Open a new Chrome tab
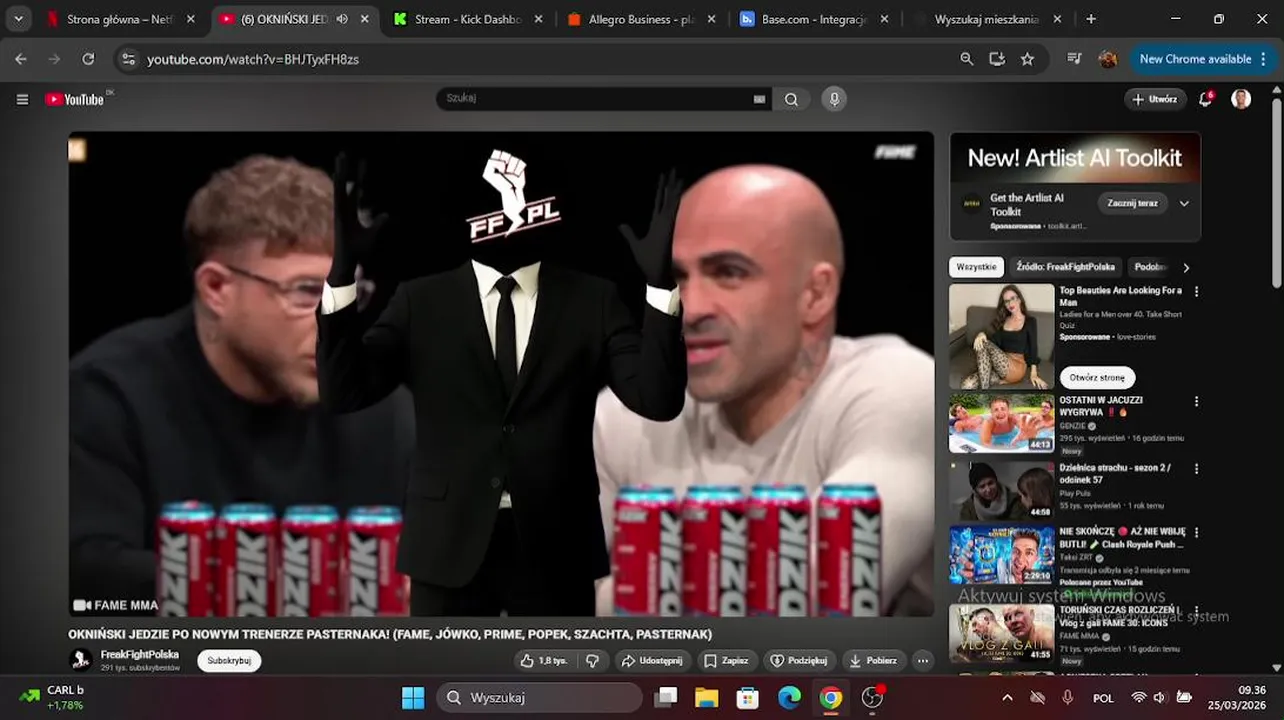Image resolution: width=1284 pixels, height=720 pixels. (1091, 19)
